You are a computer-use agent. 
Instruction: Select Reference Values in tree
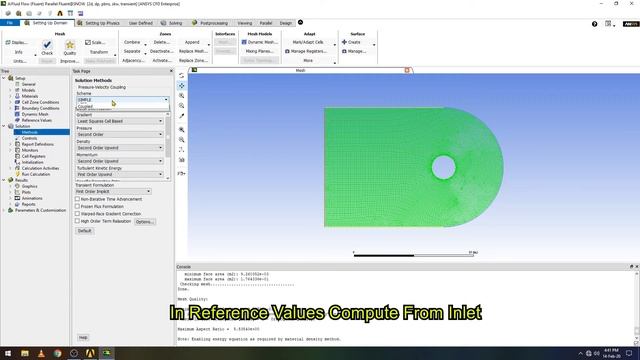(x=36, y=120)
